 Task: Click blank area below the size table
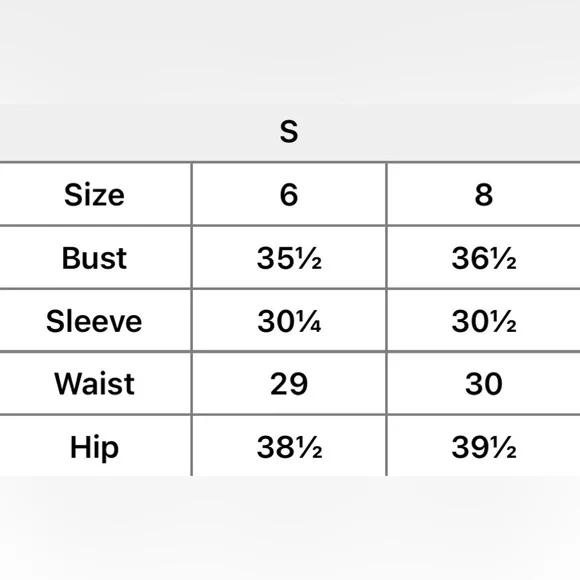pos(290,528)
